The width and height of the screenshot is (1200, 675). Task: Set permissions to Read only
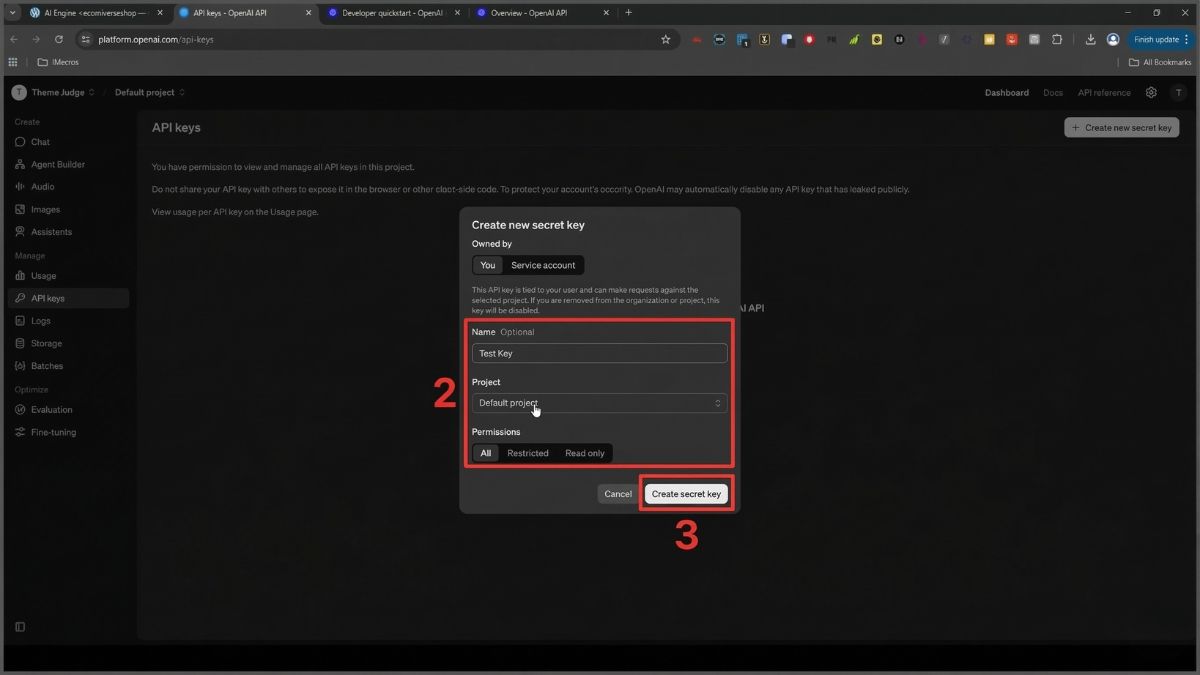[x=584, y=453]
